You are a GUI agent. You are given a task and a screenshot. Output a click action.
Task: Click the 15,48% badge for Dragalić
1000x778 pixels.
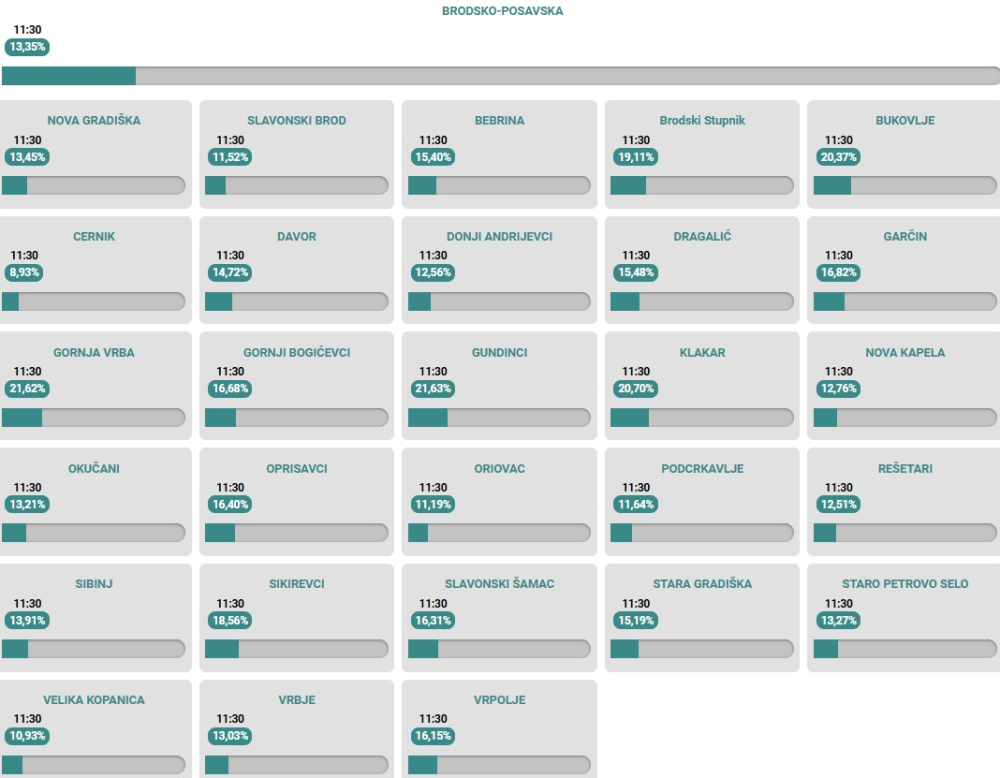(x=636, y=272)
